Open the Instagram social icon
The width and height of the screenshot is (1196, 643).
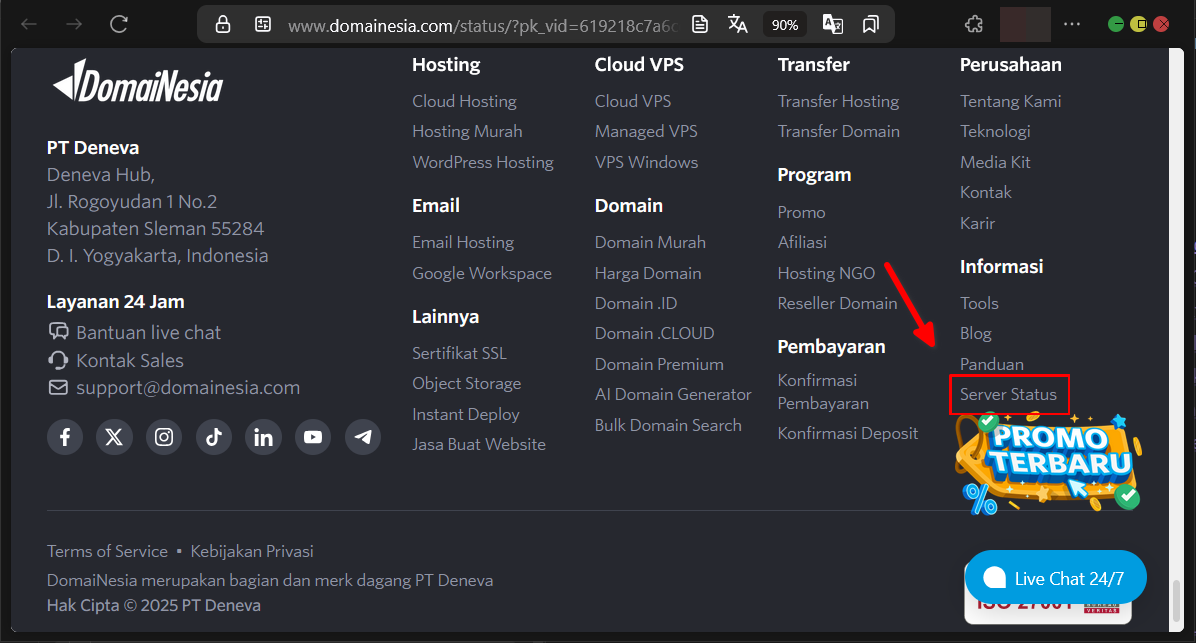(x=164, y=437)
